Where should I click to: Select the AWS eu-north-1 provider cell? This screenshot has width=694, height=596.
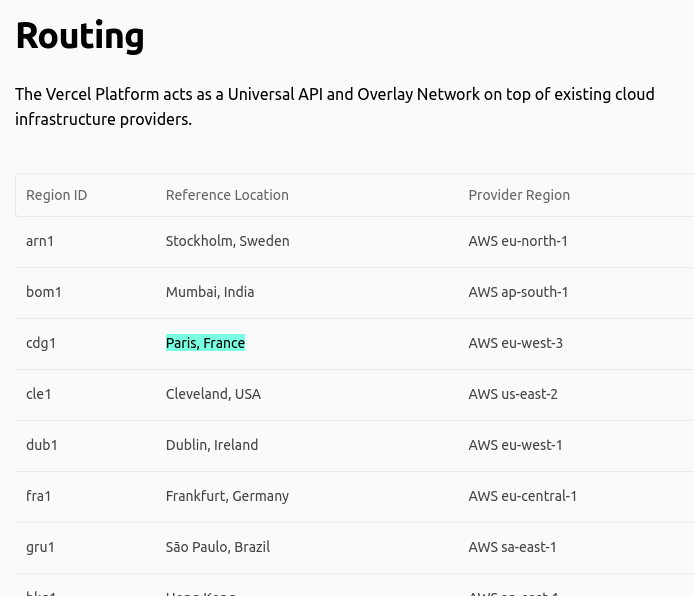pos(518,241)
